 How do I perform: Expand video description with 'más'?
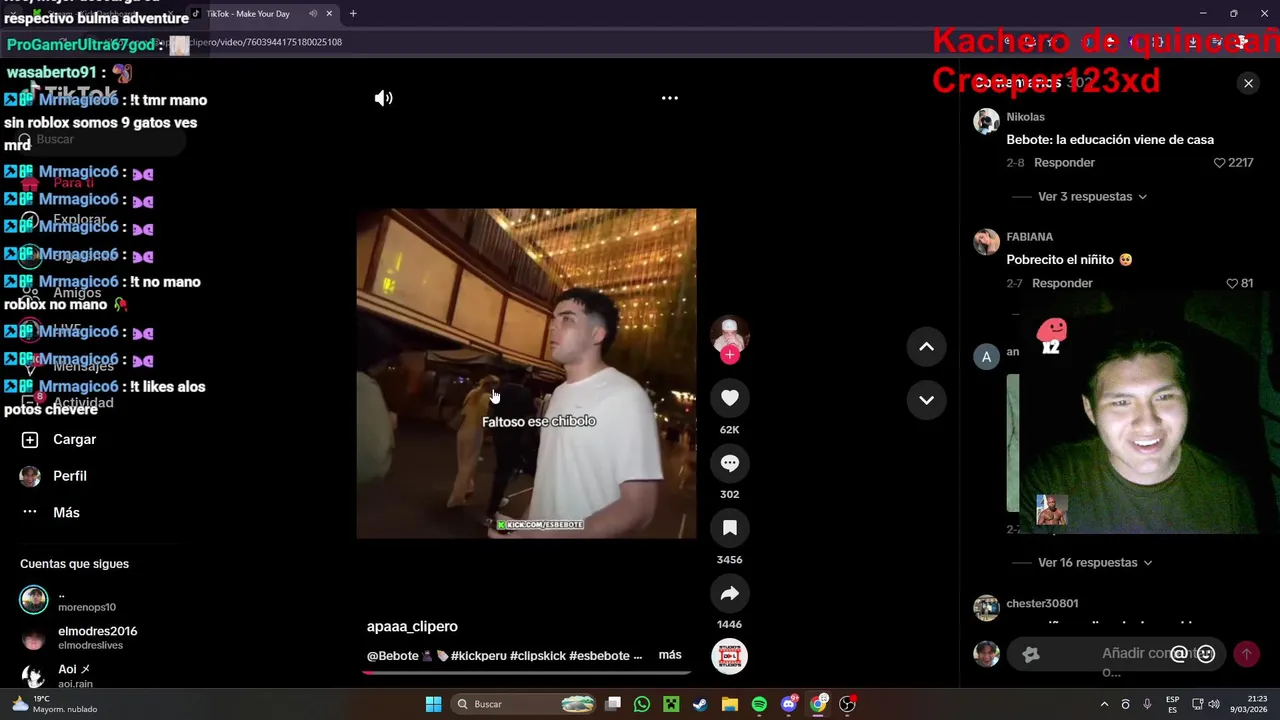[x=670, y=655]
